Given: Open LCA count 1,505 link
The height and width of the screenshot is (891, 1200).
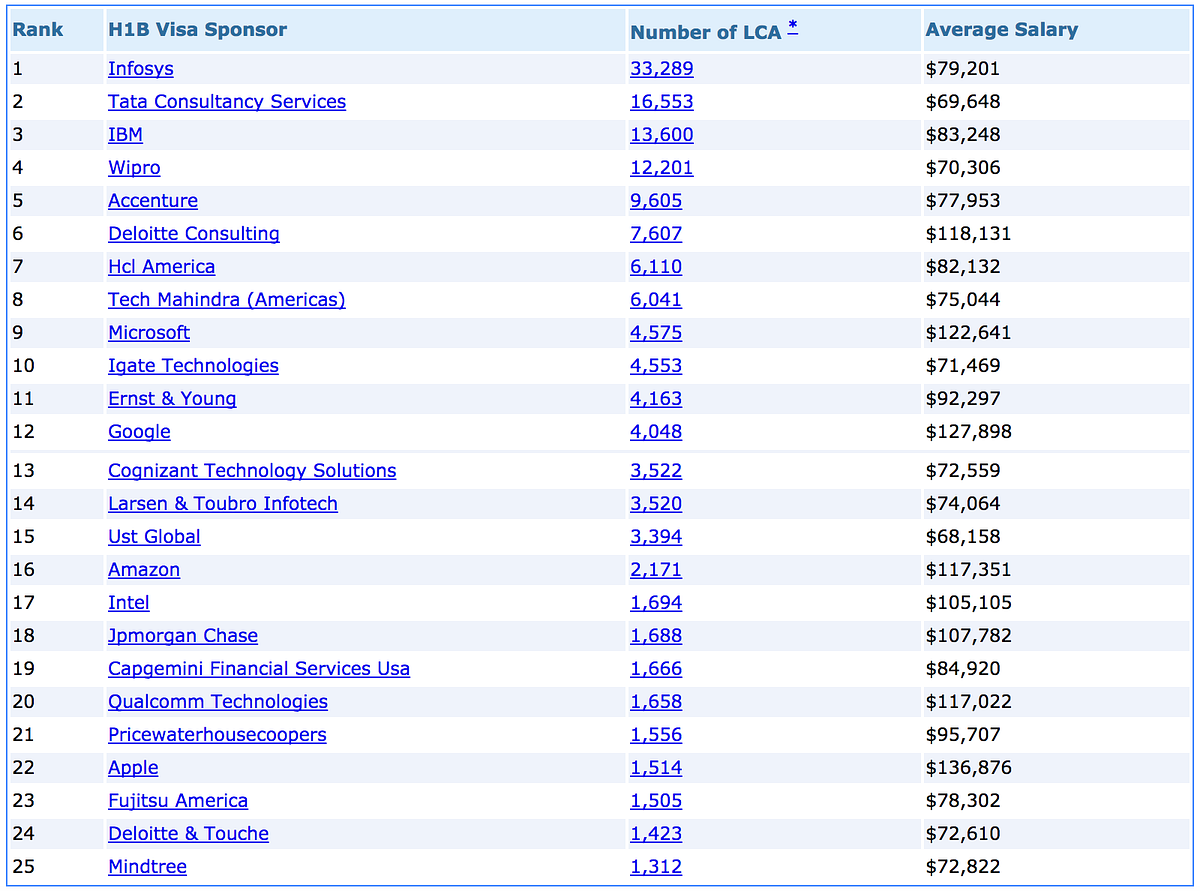Looking at the screenshot, I should [x=656, y=801].
